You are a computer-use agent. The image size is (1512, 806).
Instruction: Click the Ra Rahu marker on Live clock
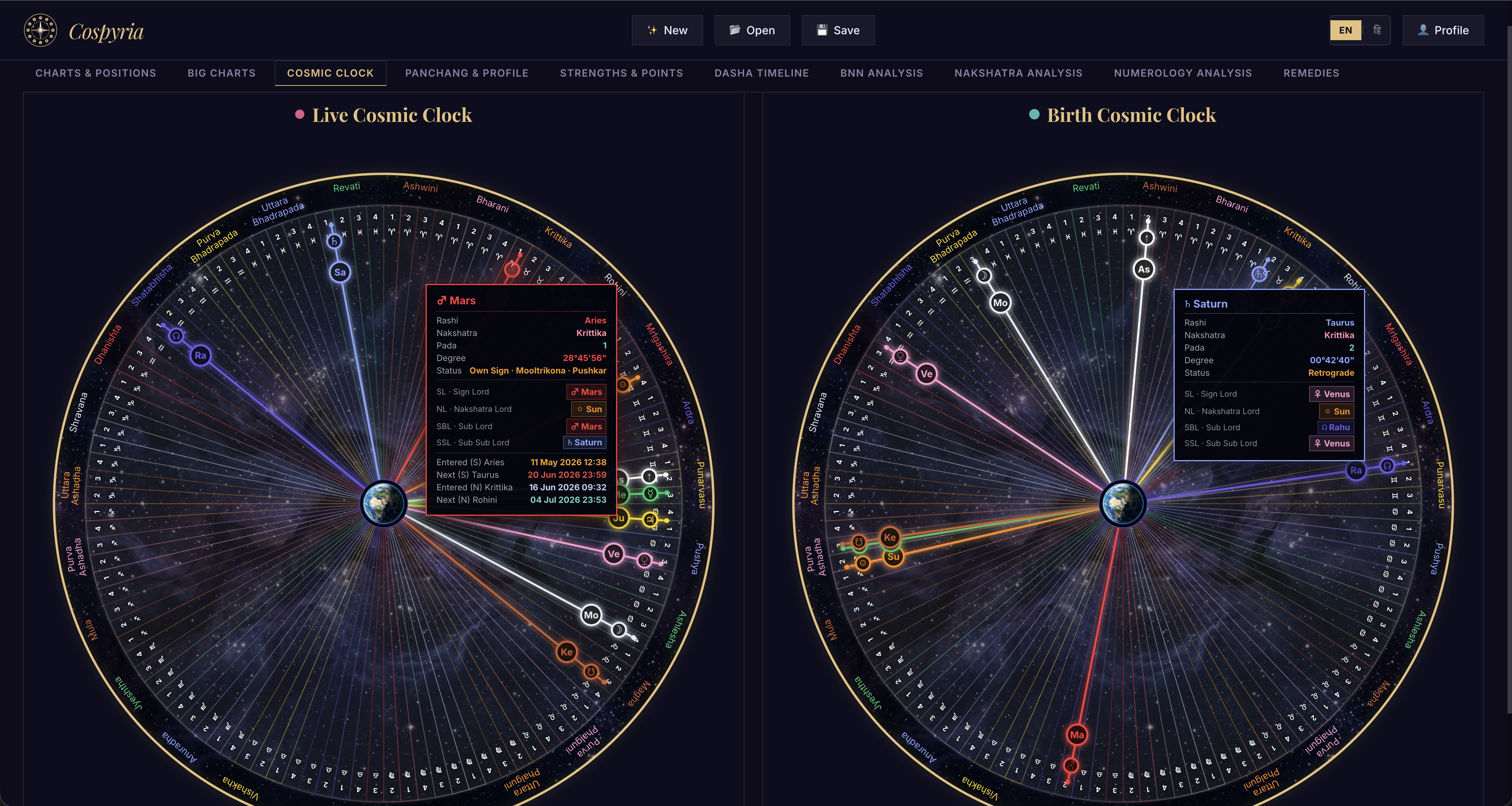200,355
